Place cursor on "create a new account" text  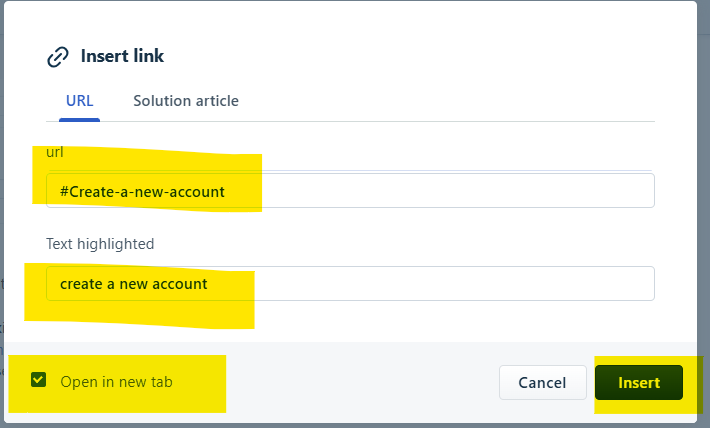point(134,284)
